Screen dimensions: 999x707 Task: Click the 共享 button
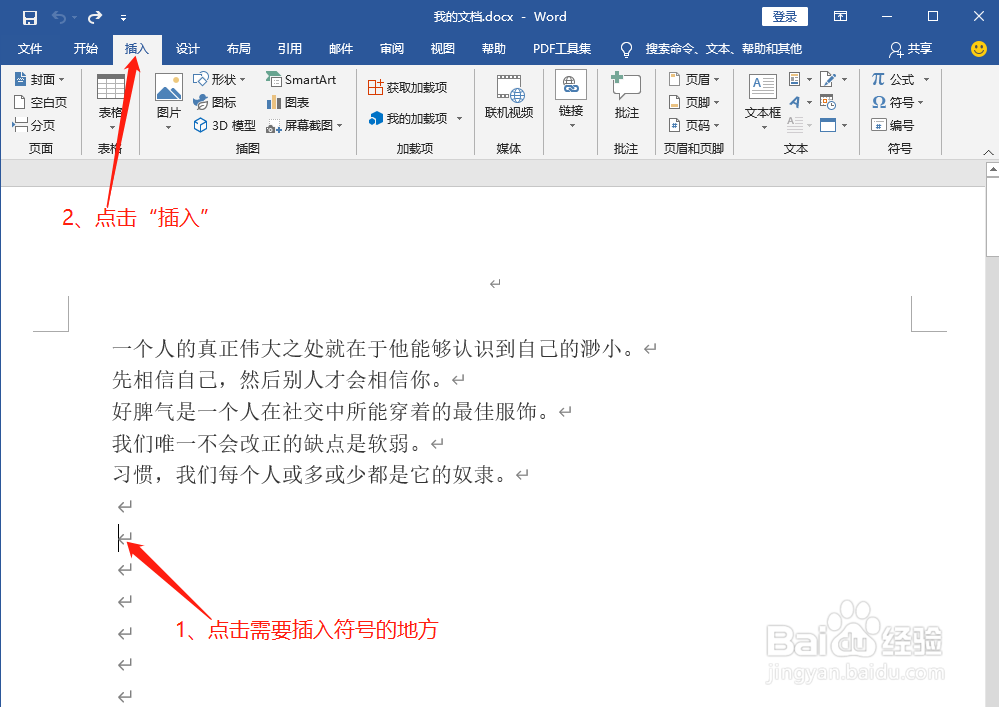point(911,49)
